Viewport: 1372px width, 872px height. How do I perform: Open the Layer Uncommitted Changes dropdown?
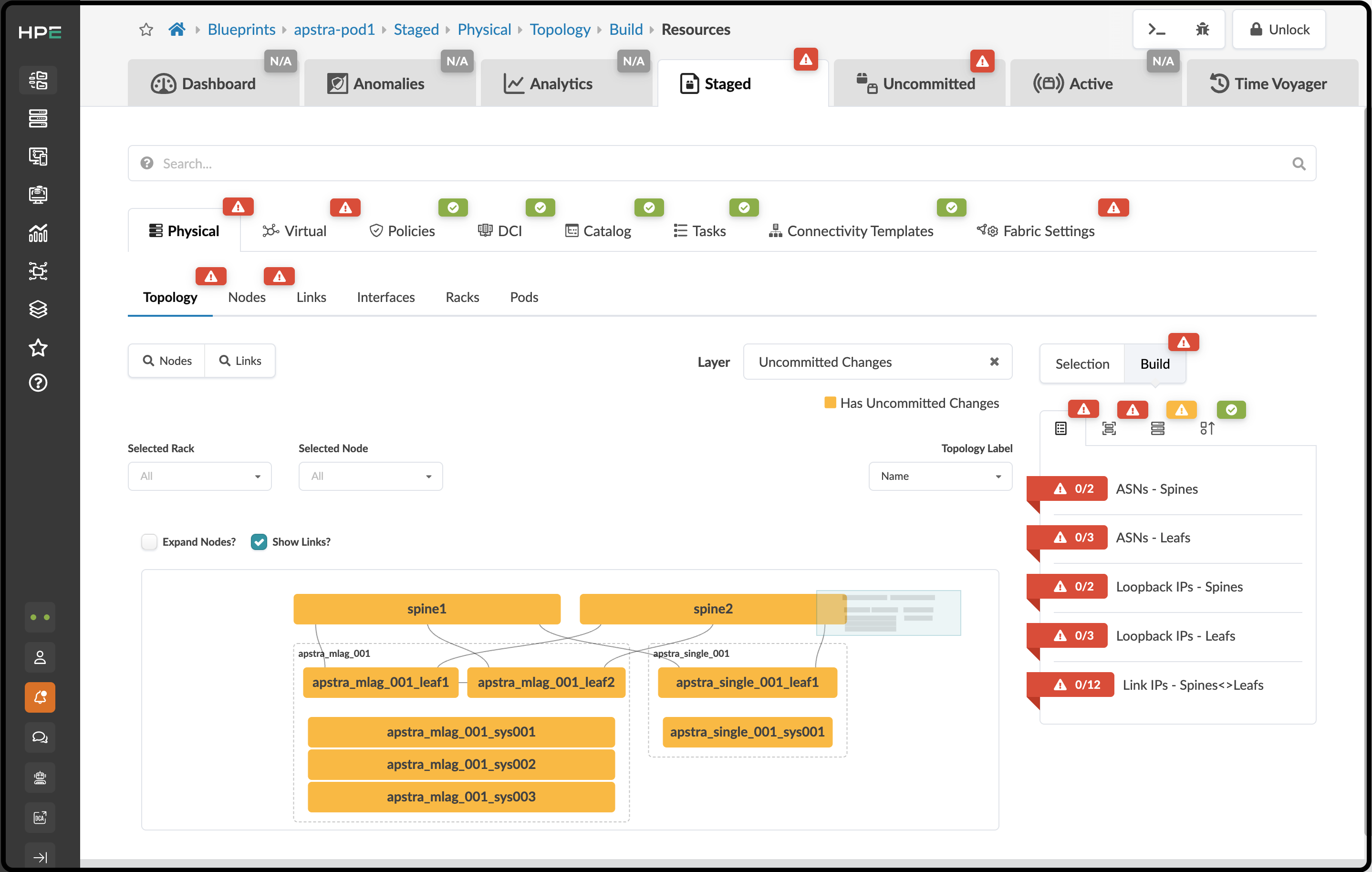(x=877, y=362)
